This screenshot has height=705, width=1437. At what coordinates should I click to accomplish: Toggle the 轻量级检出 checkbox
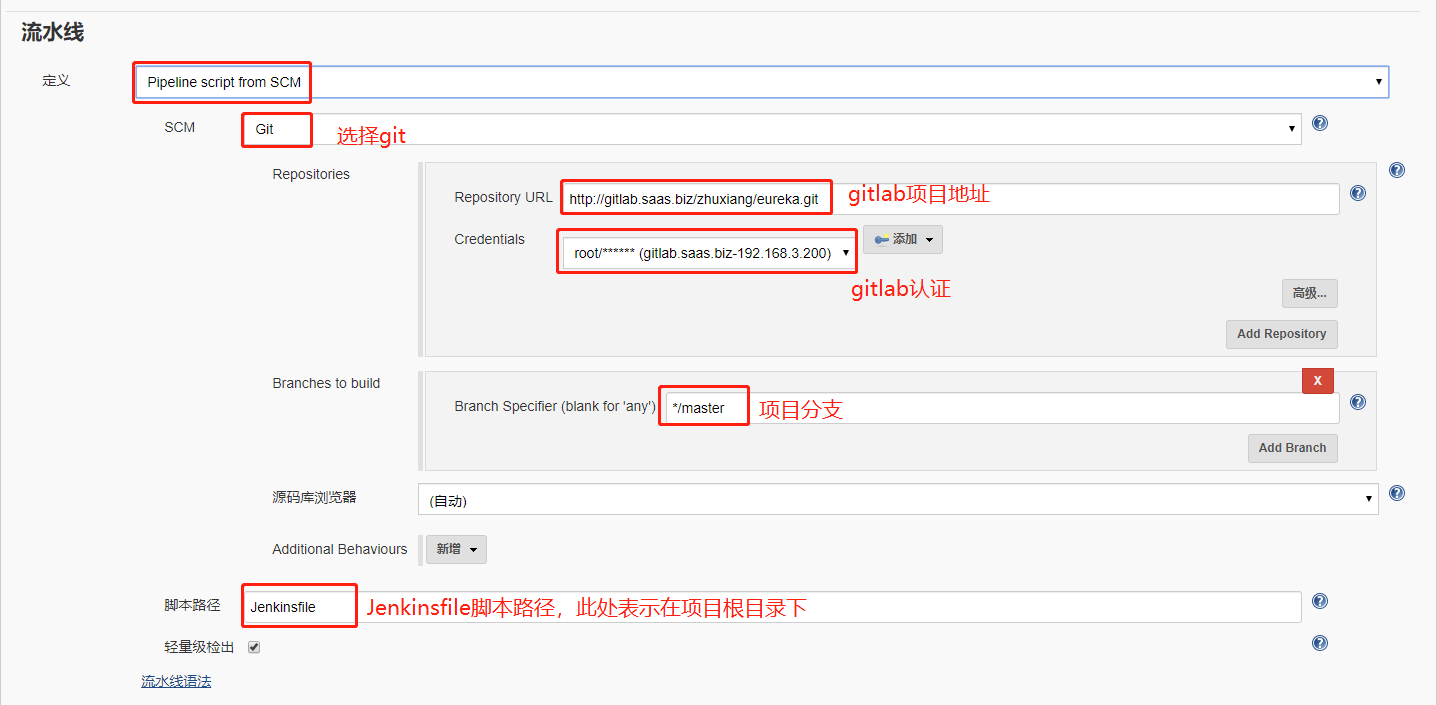[x=254, y=647]
